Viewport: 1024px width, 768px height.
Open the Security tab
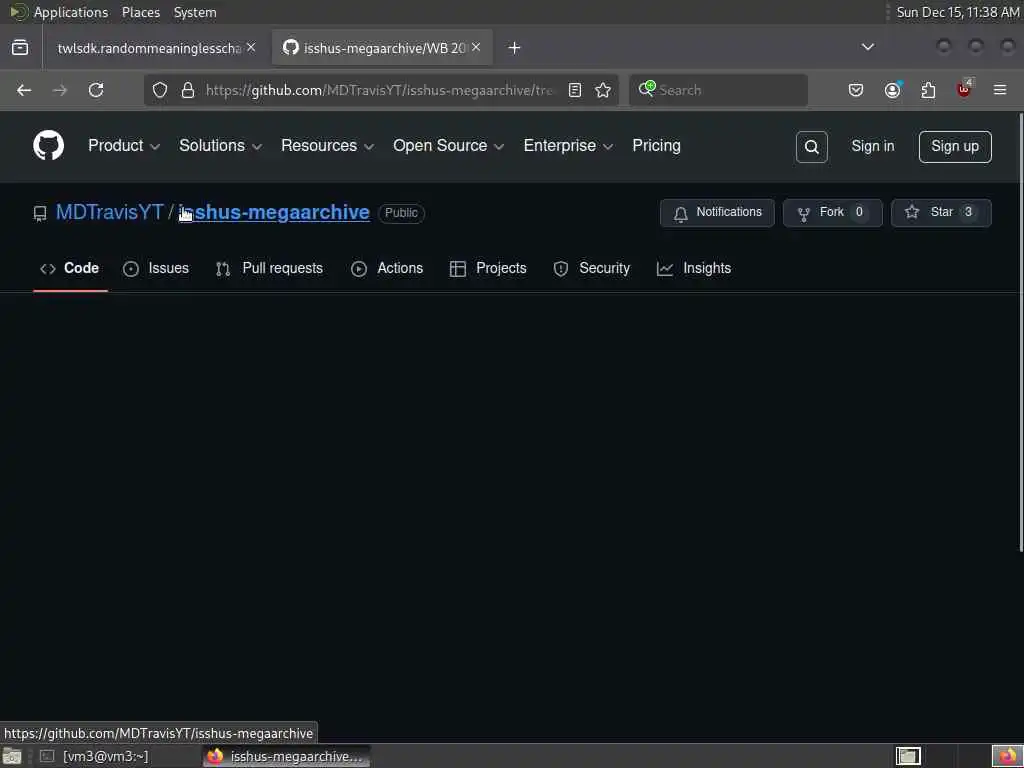click(x=592, y=268)
